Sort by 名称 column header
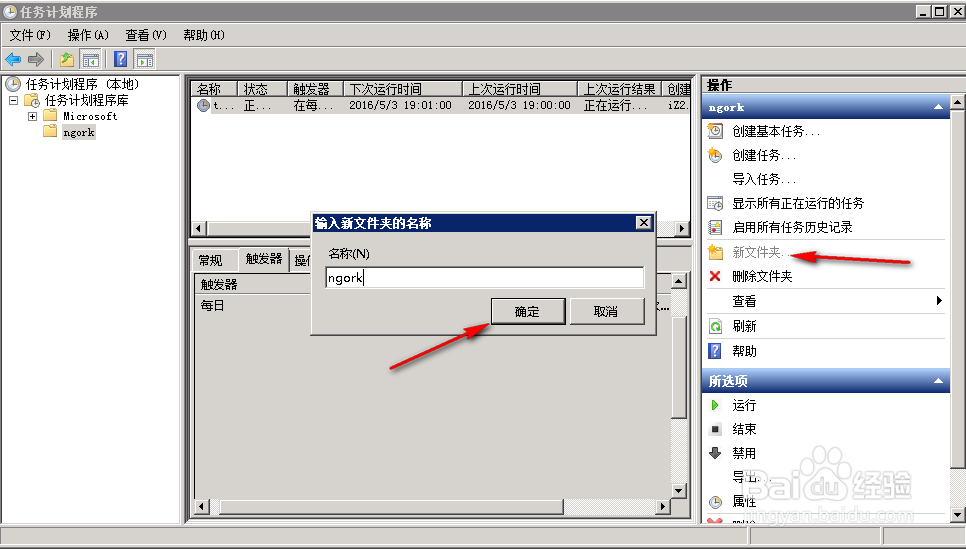This screenshot has height=549, width=966. (x=213, y=89)
